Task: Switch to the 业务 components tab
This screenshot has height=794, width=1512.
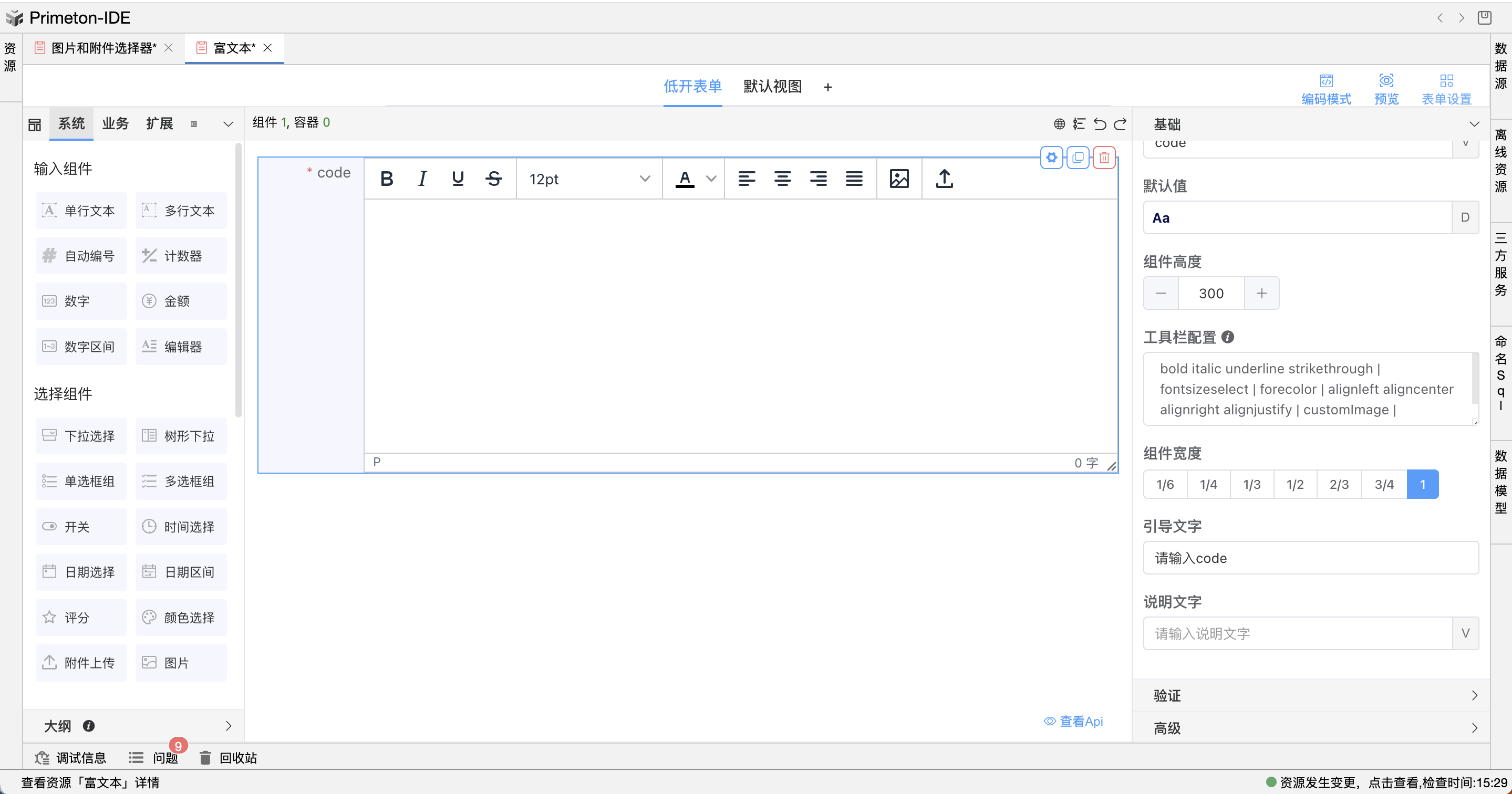Action: (115, 124)
